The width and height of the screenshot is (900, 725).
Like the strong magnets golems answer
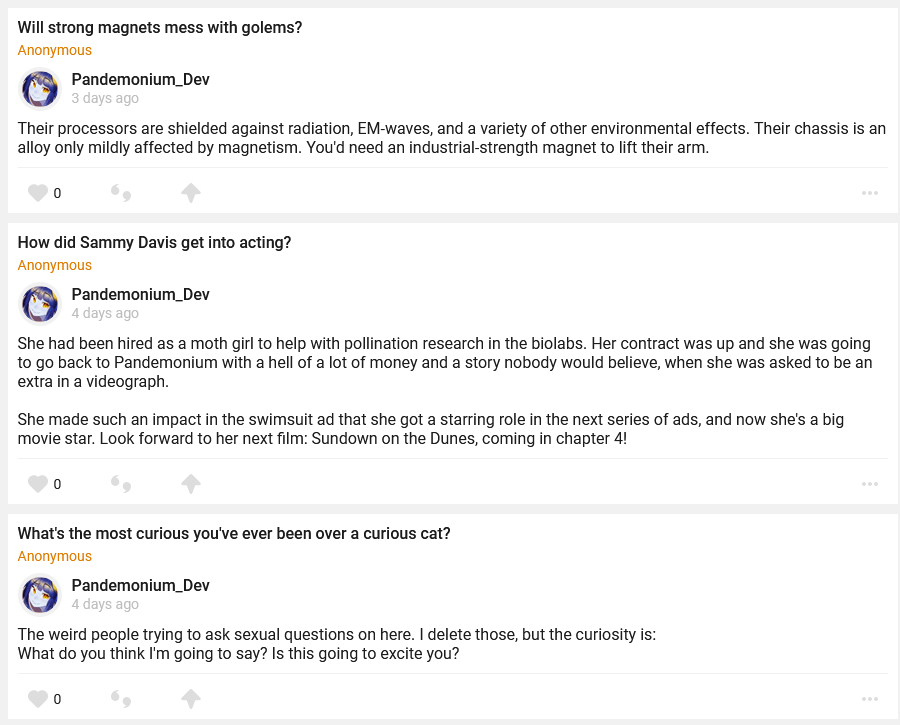coord(38,193)
